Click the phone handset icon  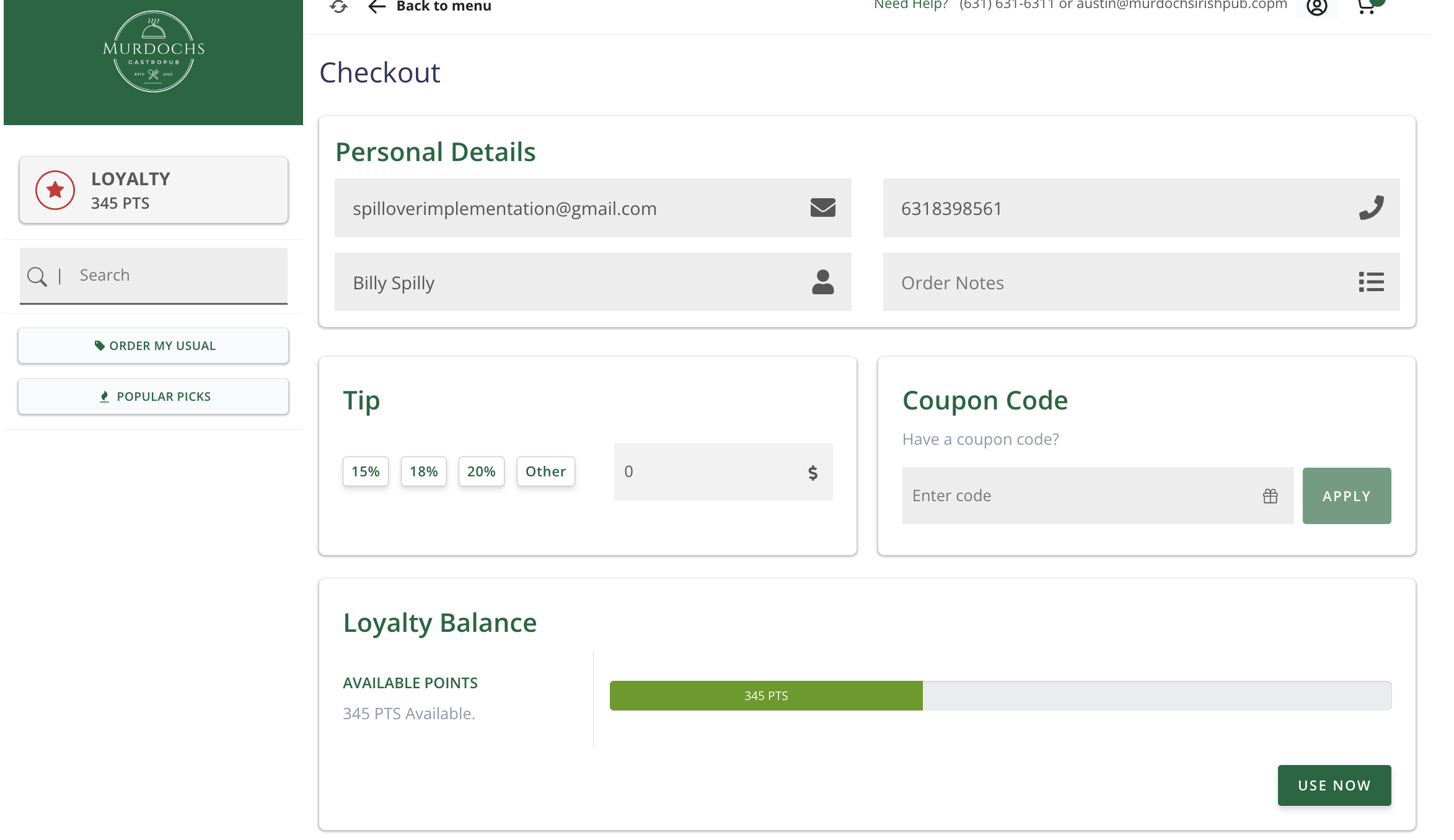pyautogui.click(x=1371, y=208)
